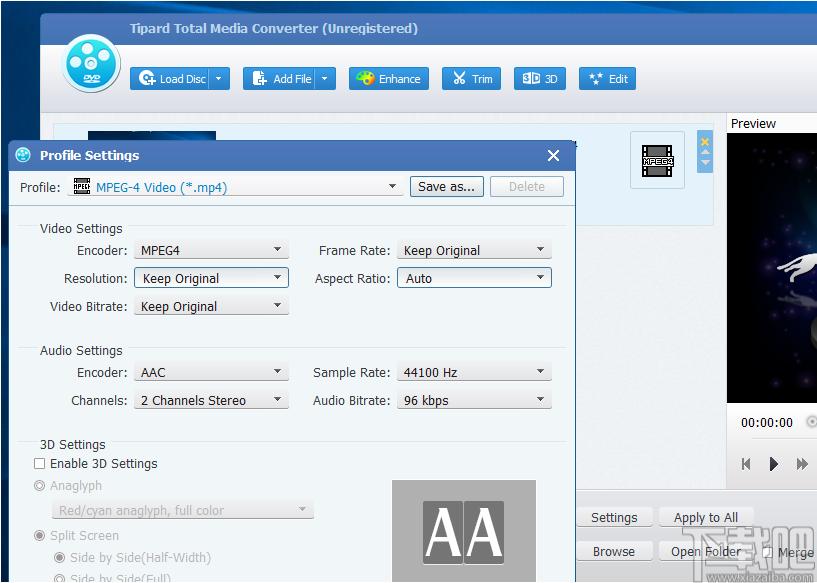Remove the file with the yellow X
Image resolution: width=817 pixels, height=583 pixels.
tap(705, 142)
